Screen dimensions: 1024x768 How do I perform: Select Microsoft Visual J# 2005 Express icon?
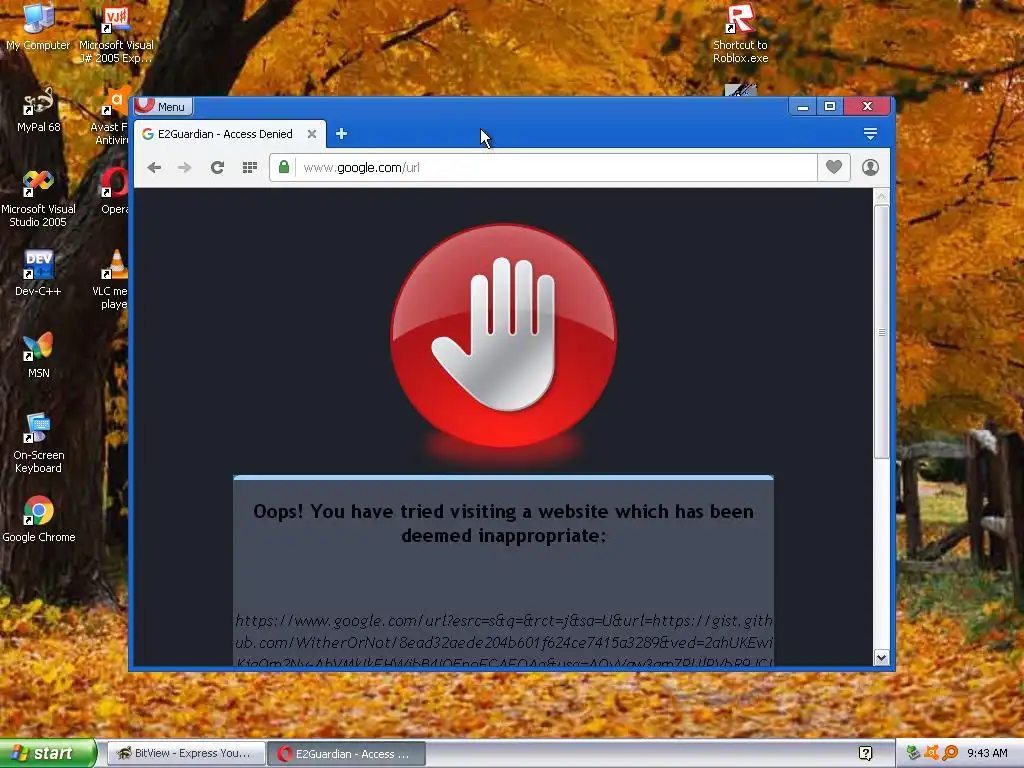(x=116, y=34)
